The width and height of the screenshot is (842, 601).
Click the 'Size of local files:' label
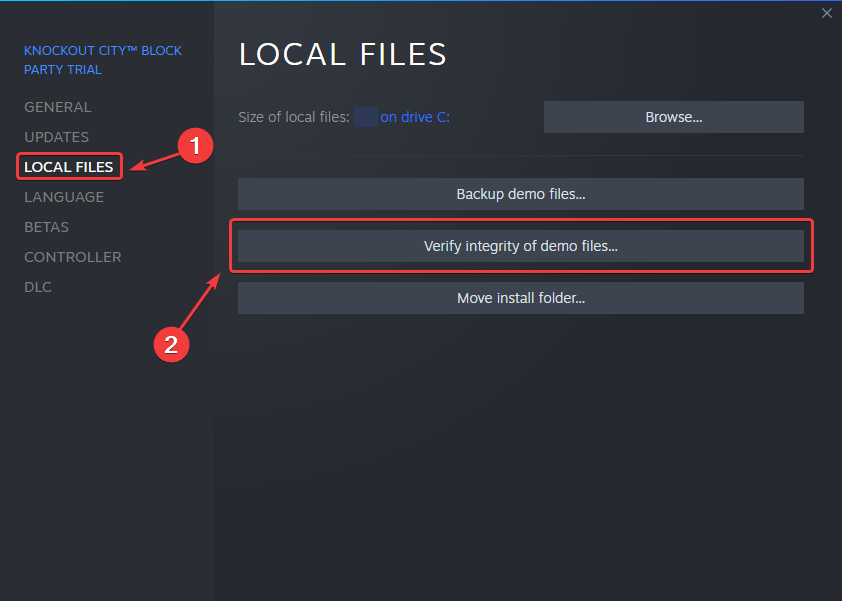(x=294, y=117)
